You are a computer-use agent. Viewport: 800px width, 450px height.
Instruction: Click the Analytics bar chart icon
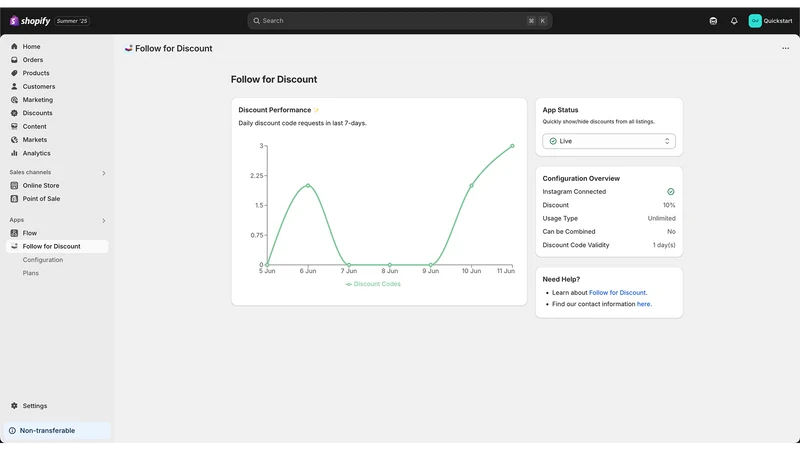click(14, 153)
